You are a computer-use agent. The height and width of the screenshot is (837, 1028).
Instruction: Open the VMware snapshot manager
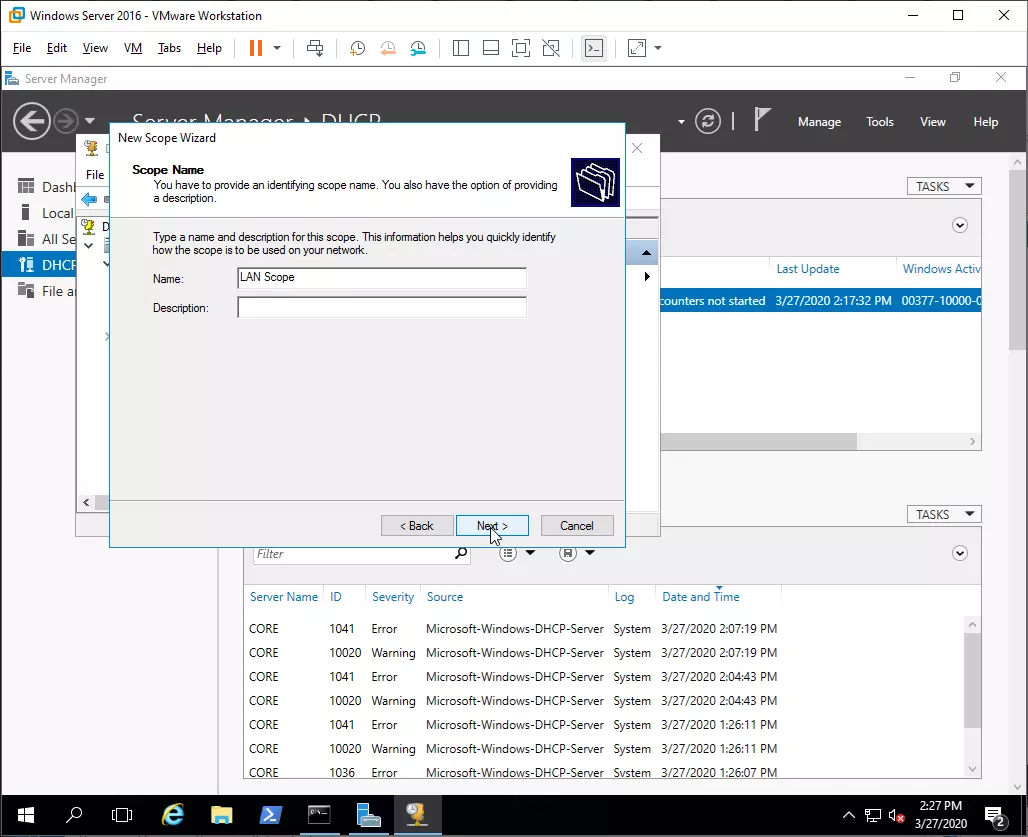point(418,48)
